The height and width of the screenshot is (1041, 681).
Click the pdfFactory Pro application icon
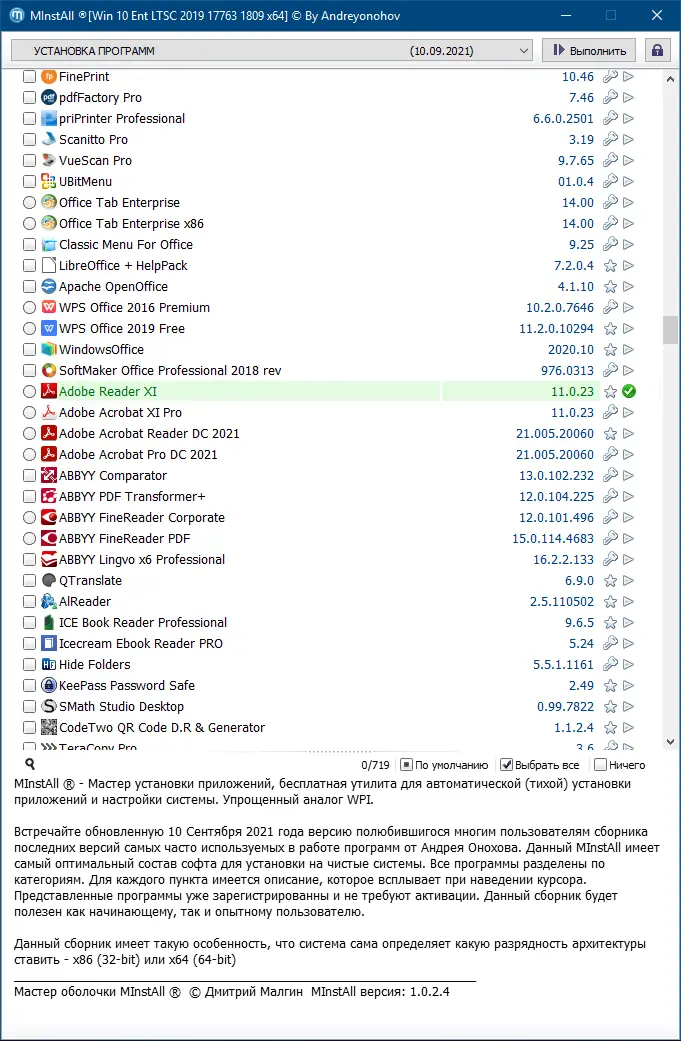tap(48, 98)
